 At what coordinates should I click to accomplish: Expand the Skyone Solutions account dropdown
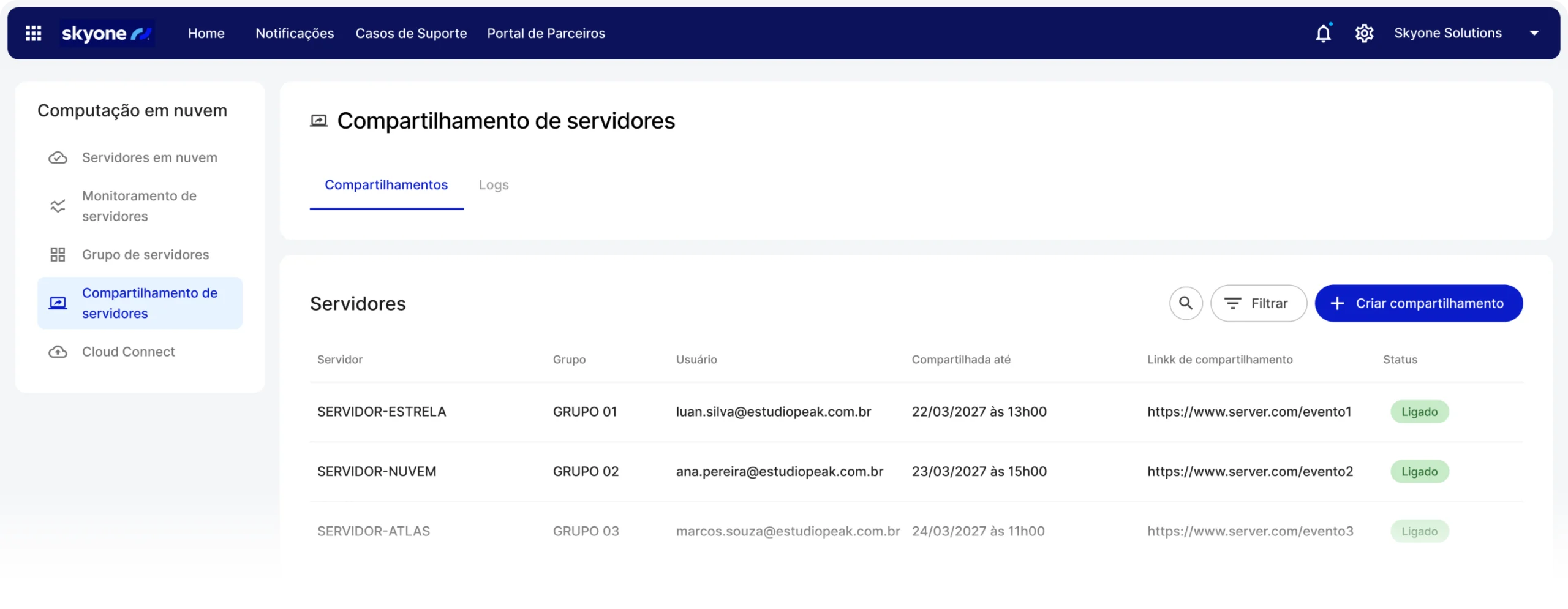1535,33
